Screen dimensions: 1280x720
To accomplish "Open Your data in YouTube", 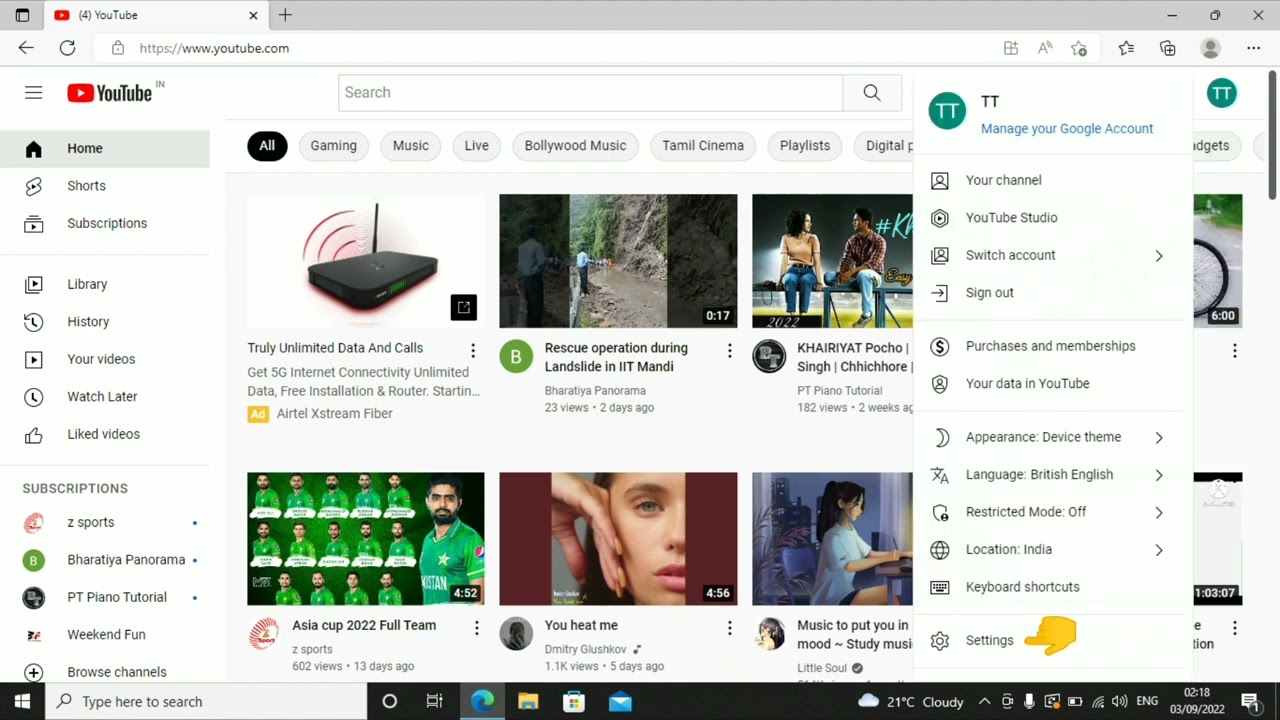I will coord(1048,384).
